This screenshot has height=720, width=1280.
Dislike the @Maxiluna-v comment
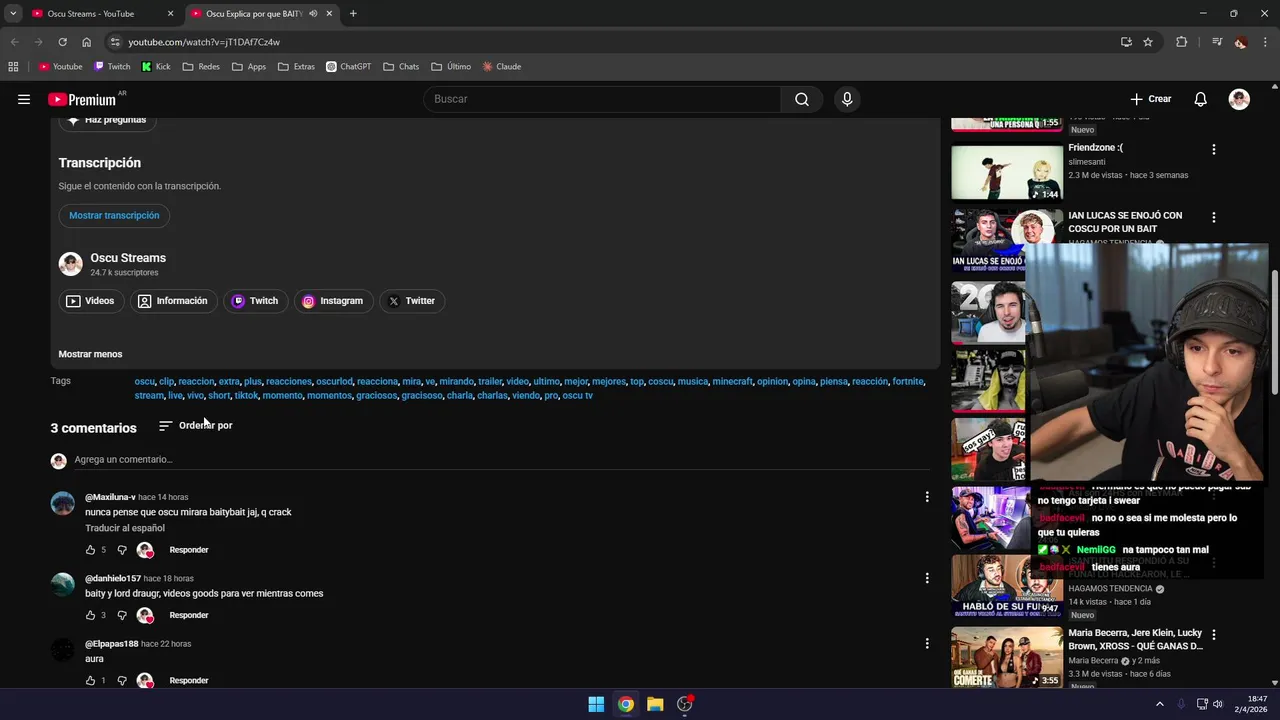point(122,550)
